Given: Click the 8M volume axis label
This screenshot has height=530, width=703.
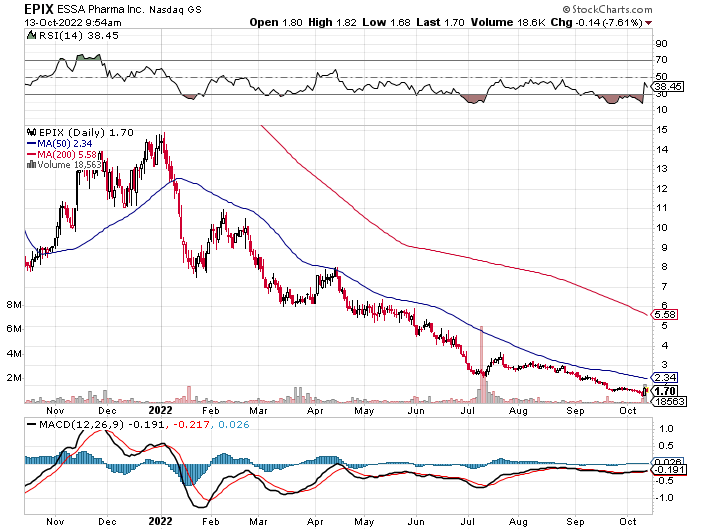Looking at the screenshot, I should pyautogui.click(x=14, y=305).
